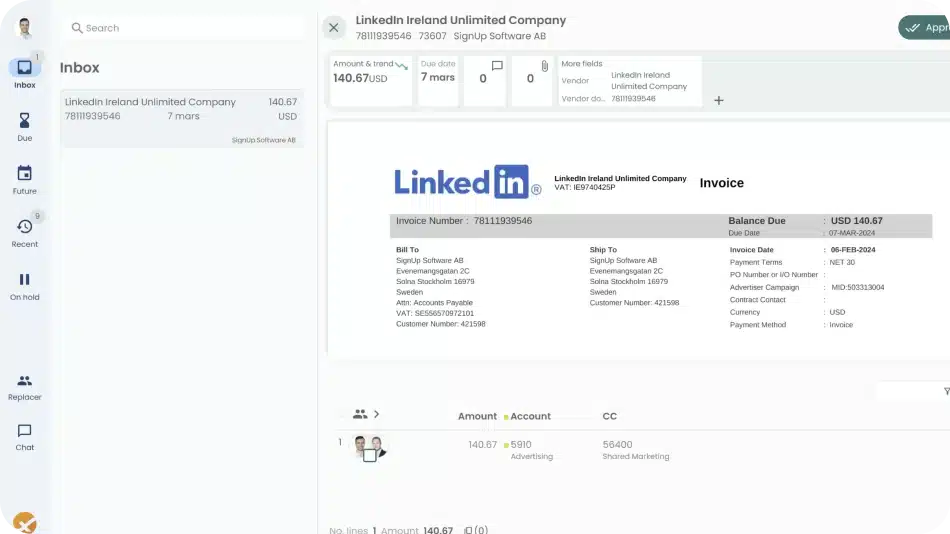The height and width of the screenshot is (534, 950).
Task: Open the Due date 7 mars card
Action: click(437, 81)
